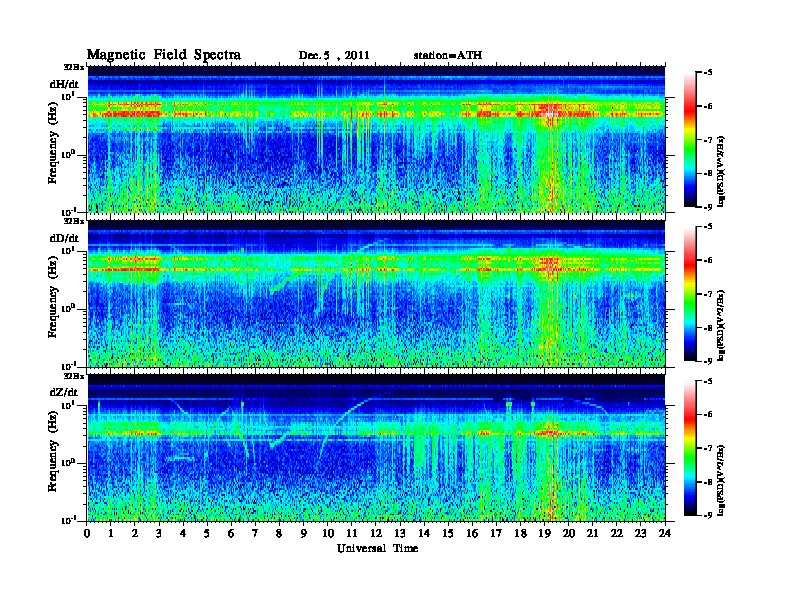Click the dZ/dt panel label

click(x=64, y=392)
